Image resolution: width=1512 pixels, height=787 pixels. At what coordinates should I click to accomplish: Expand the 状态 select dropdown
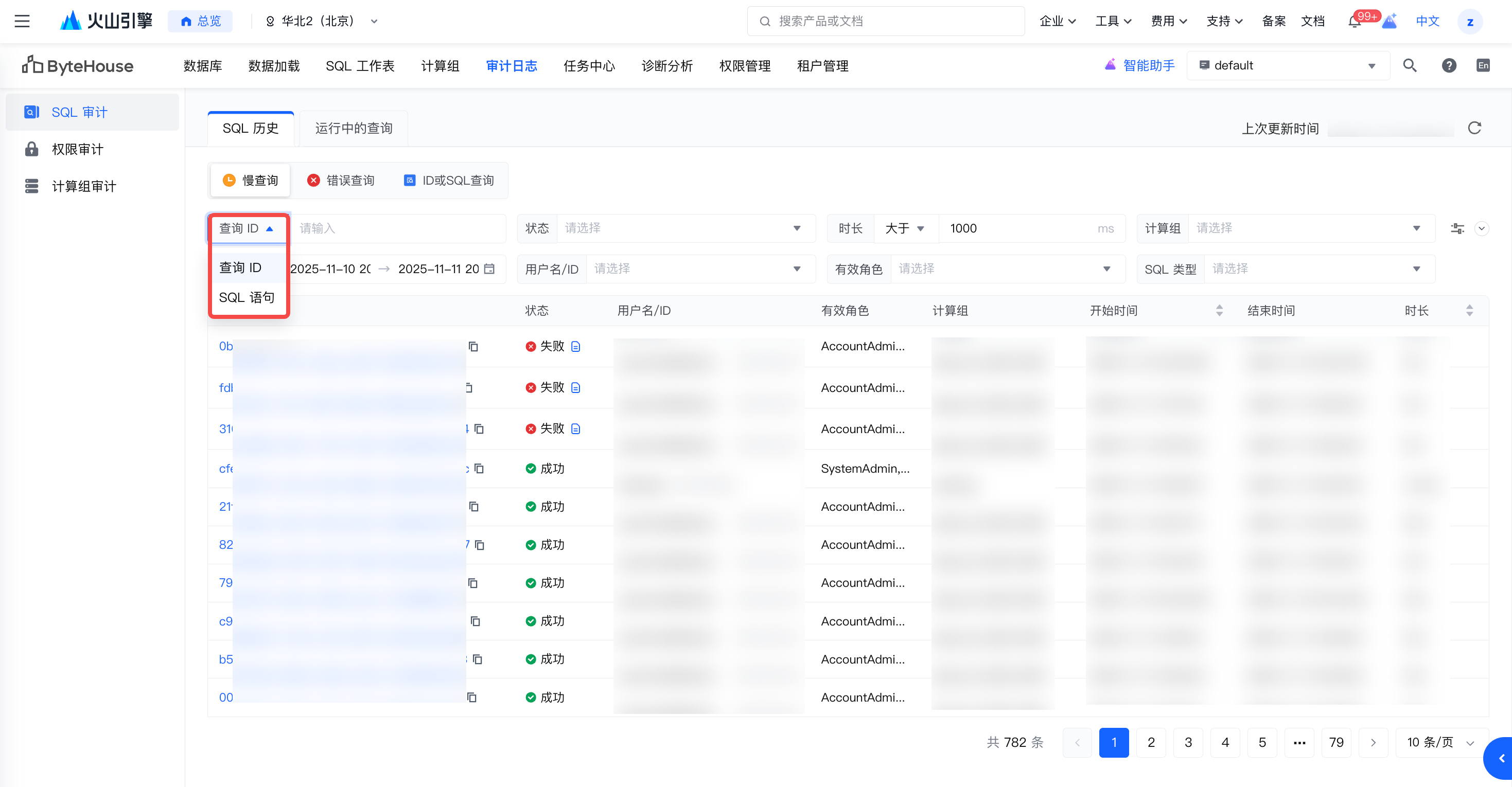681,228
